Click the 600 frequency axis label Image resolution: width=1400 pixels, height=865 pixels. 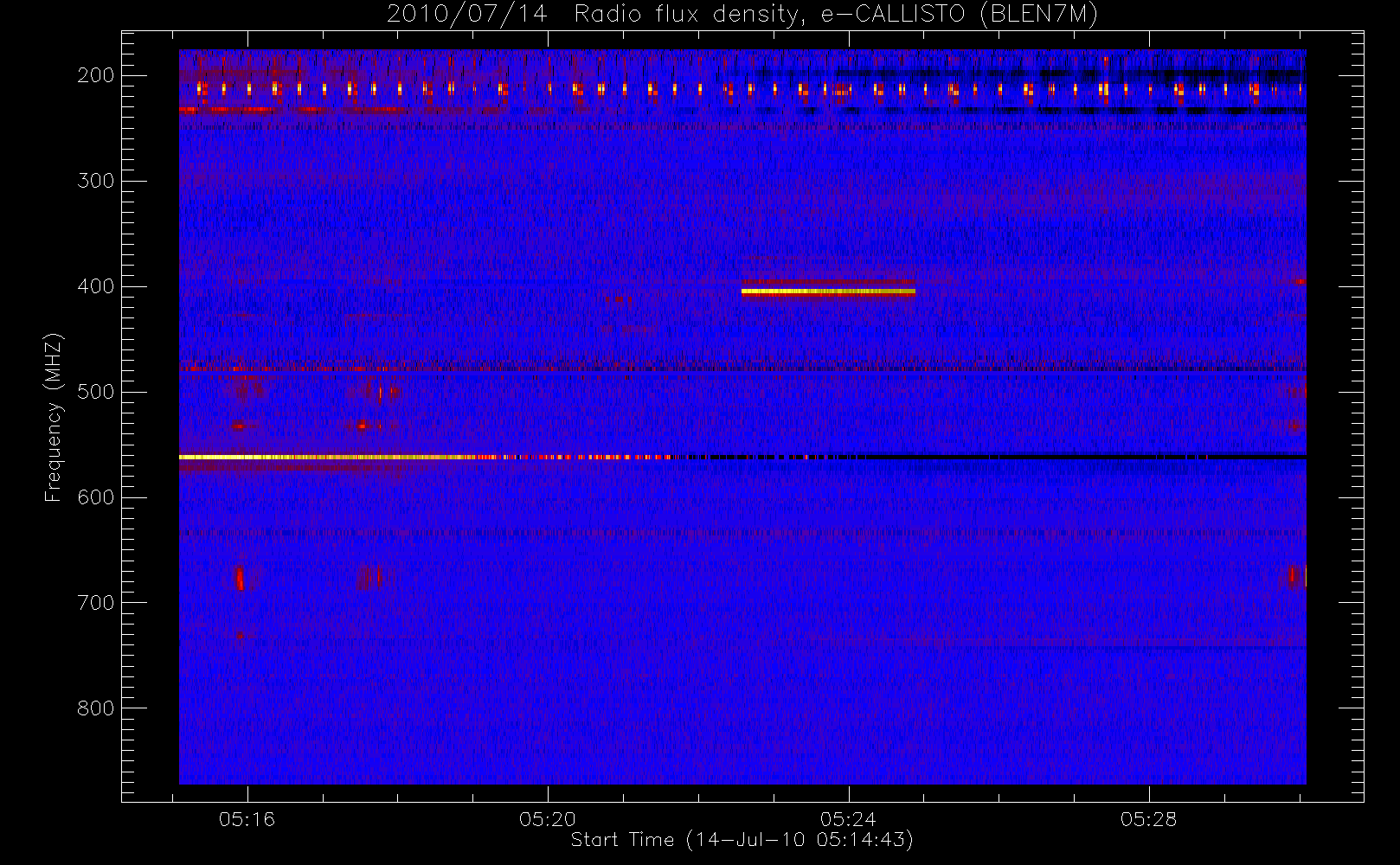96,497
